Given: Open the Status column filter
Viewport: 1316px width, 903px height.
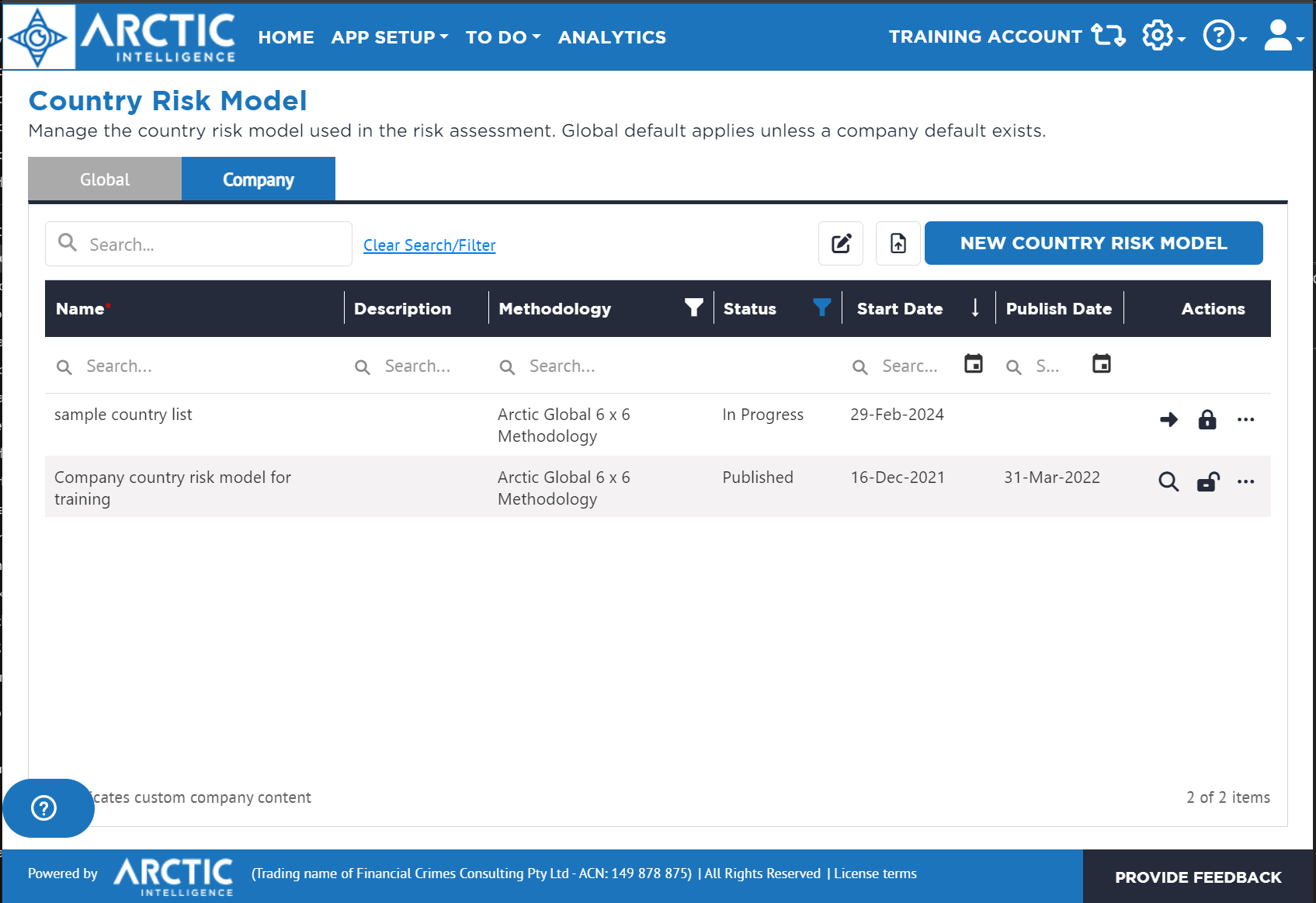Looking at the screenshot, I should point(822,308).
